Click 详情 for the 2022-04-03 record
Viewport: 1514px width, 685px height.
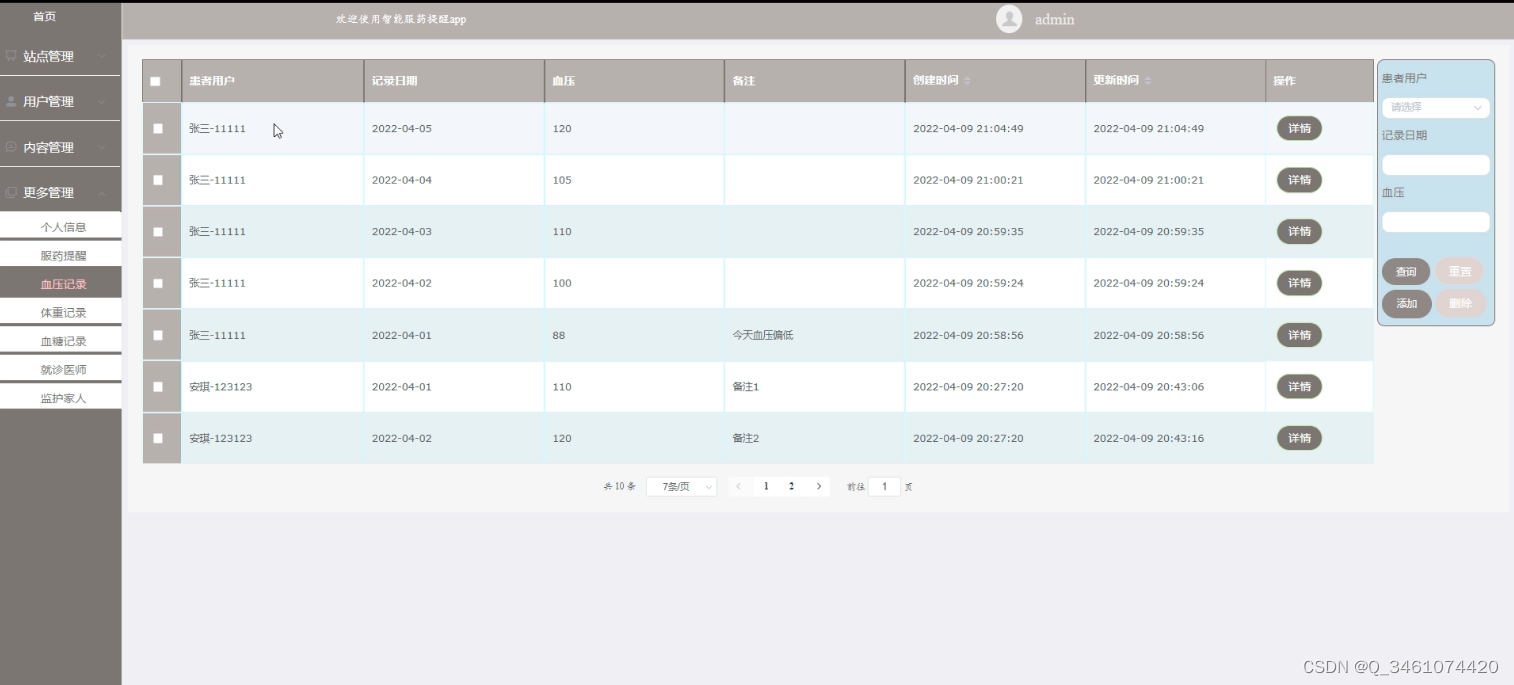pos(1299,231)
